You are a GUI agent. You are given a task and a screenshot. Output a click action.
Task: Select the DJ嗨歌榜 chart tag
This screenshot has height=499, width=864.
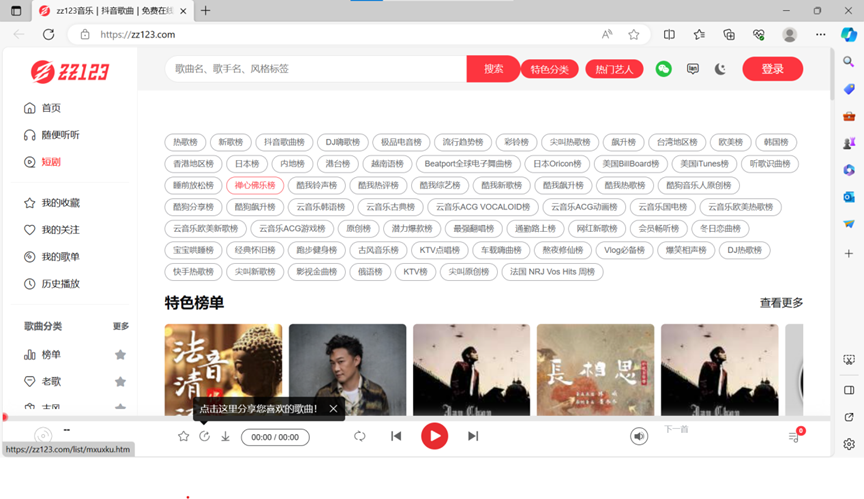pos(343,142)
